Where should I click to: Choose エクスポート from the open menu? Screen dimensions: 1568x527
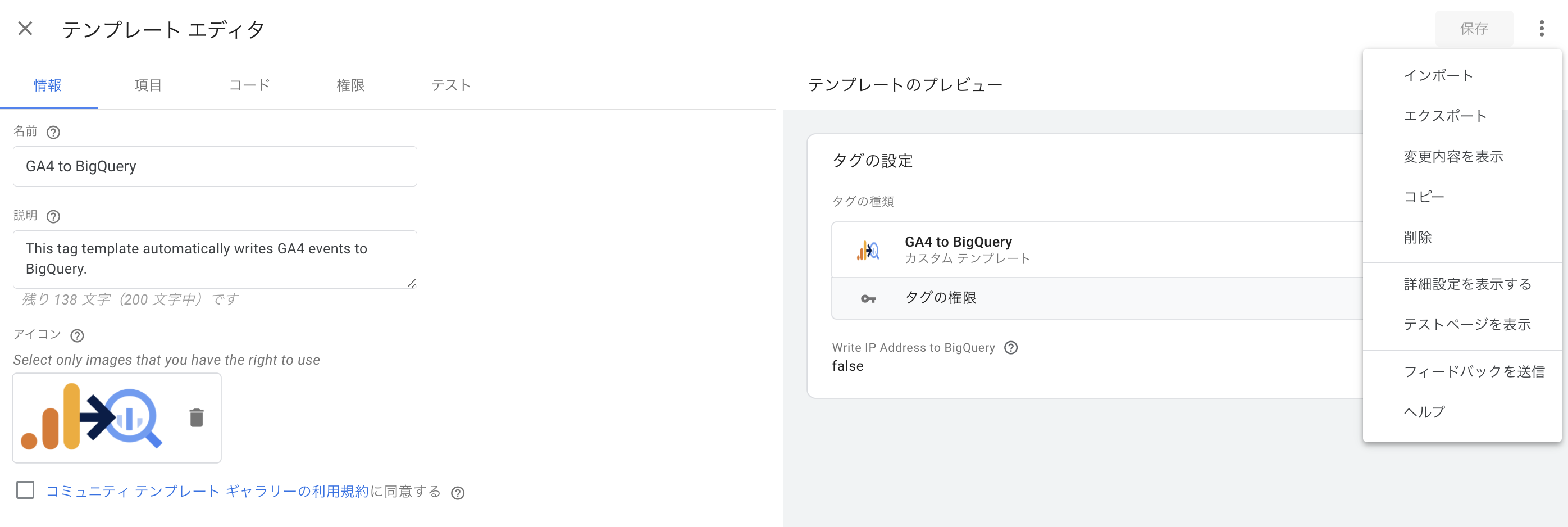click(1445, 116)
